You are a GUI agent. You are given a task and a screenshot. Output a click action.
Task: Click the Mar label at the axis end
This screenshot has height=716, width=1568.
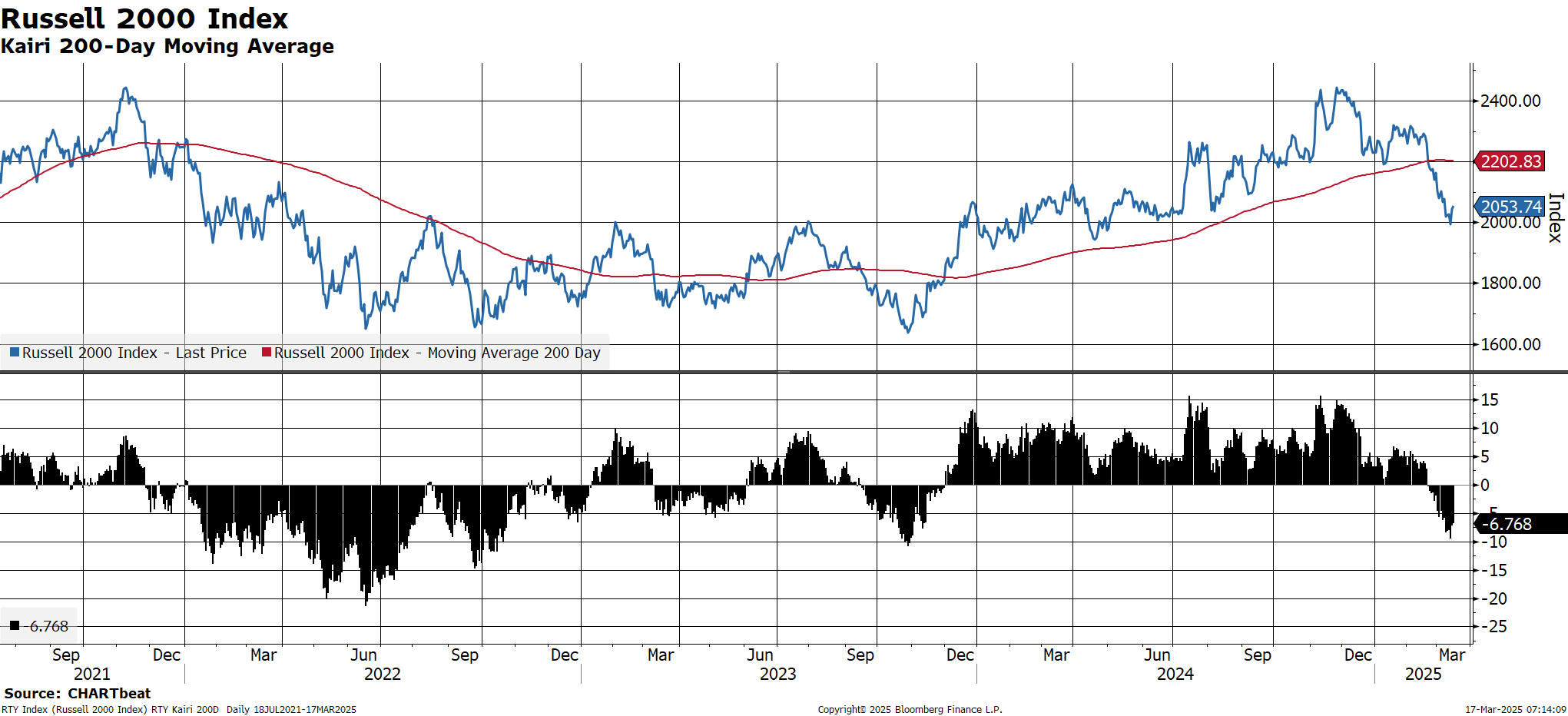pyautogui.click(x=1452, y=655)
